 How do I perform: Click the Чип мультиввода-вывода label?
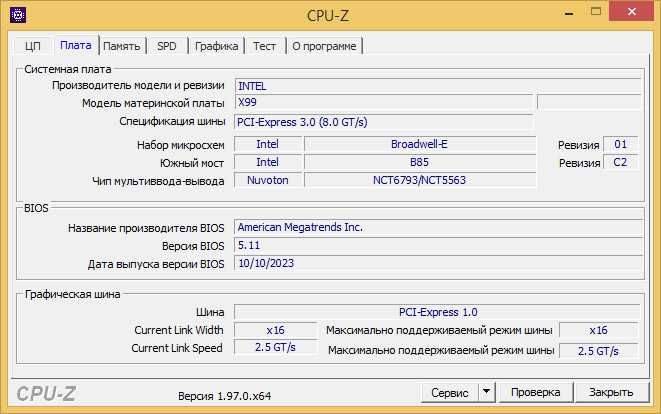tap(158, 181)
